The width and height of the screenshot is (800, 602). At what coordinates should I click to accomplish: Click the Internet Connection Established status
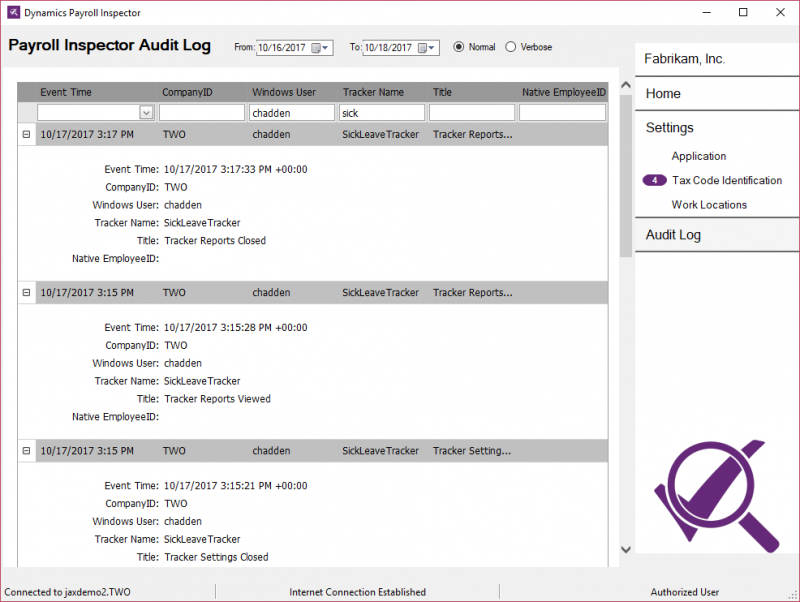click(x=357, y=592)
